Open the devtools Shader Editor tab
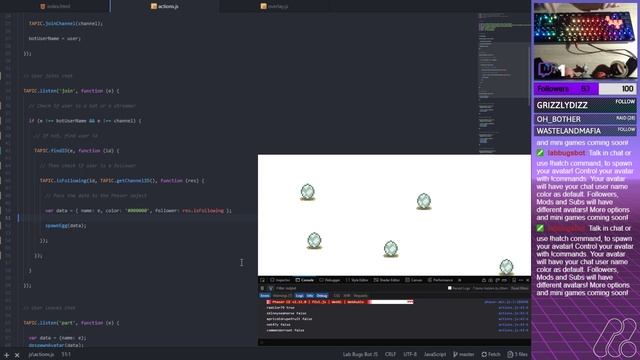This screenshot has width=640, height=360. (387, 280)
